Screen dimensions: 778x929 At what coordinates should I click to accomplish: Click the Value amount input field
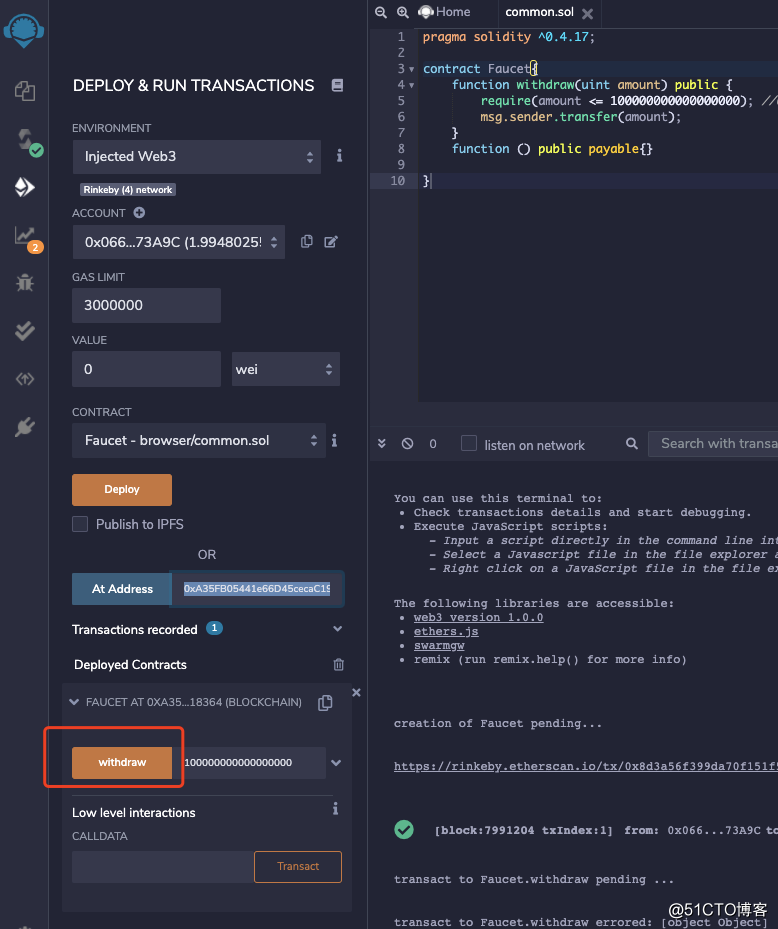click(146, 369)
